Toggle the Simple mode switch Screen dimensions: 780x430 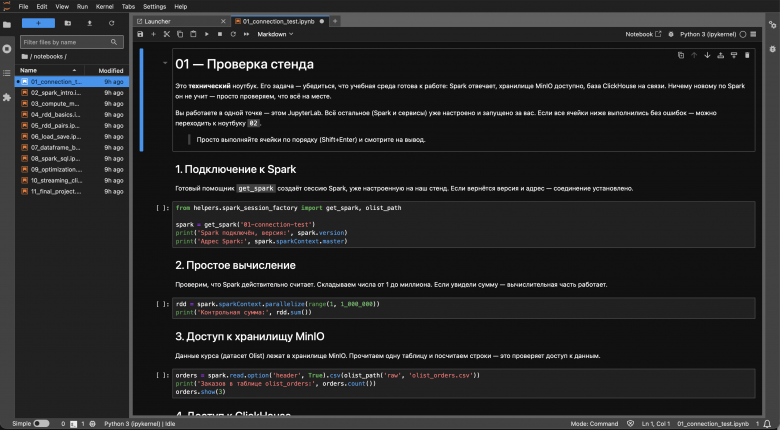(41, 424)
